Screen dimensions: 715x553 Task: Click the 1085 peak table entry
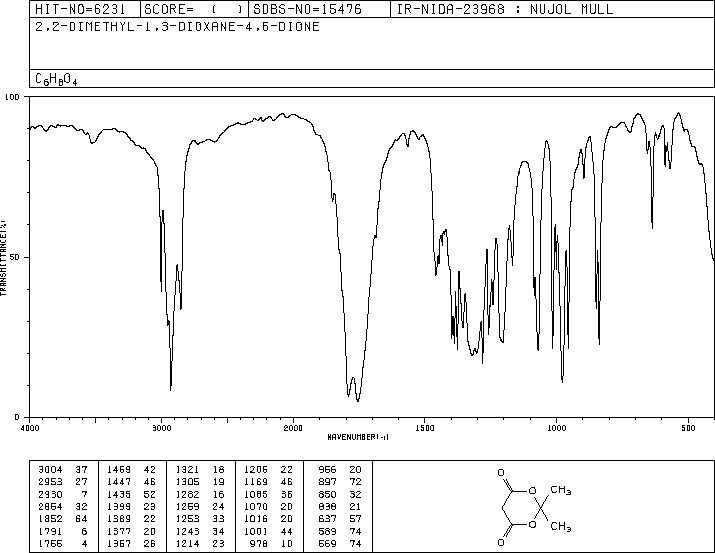(x=268, y=494)
